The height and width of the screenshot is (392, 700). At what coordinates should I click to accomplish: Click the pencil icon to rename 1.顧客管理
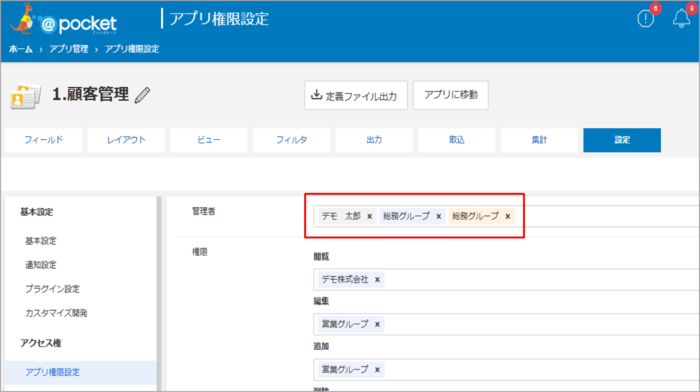pyautogui.click(x=143, y=95)
